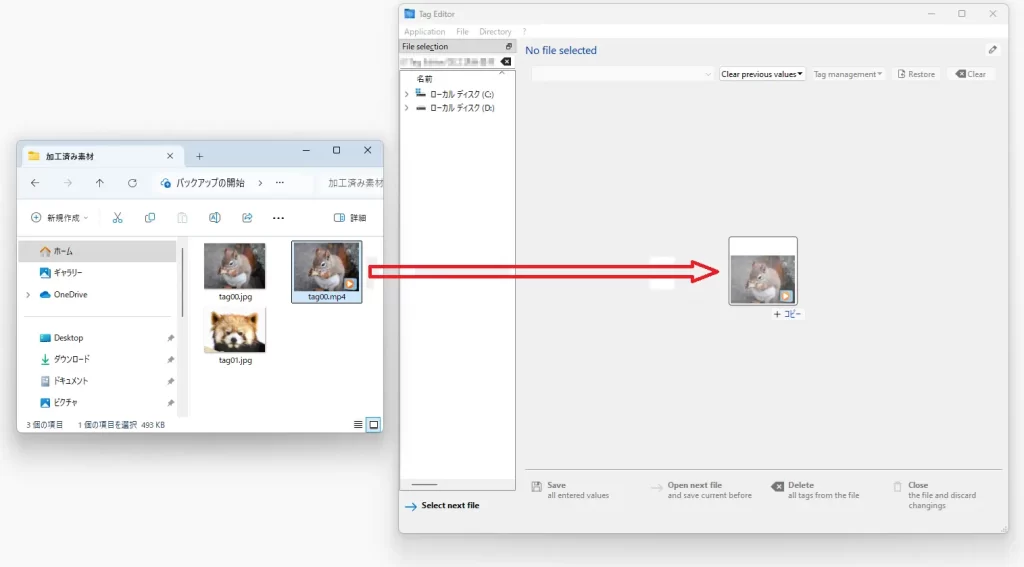The image size is (1024, 567).
Task: Select the tag01.jpg red panda thumbnail
Action: point(235,332)
